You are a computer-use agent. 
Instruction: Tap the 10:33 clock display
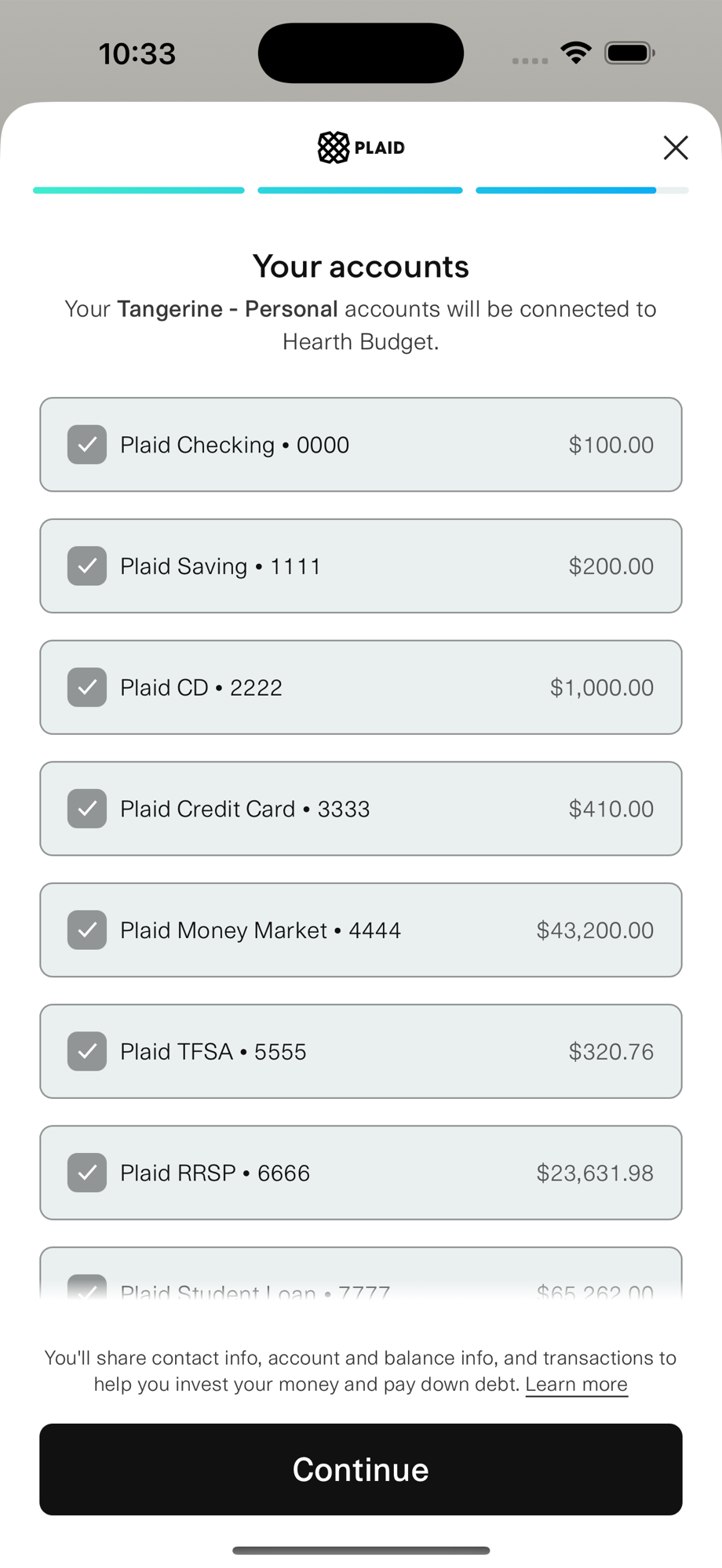click(x=137, y=53)
